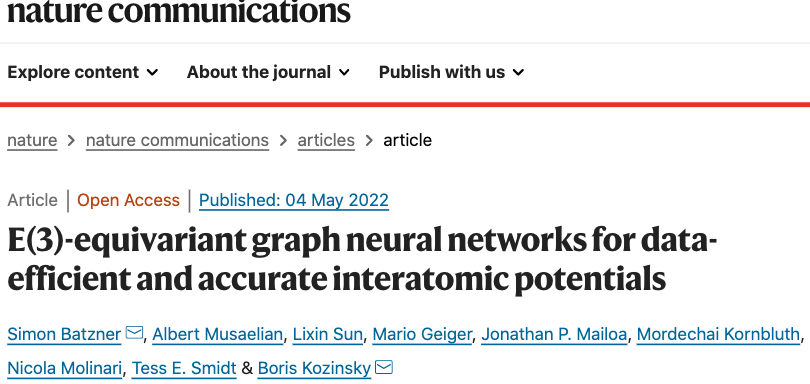Click author Jonathan P. Mailoa
The image size is (810, 384).
pos(554,334)
